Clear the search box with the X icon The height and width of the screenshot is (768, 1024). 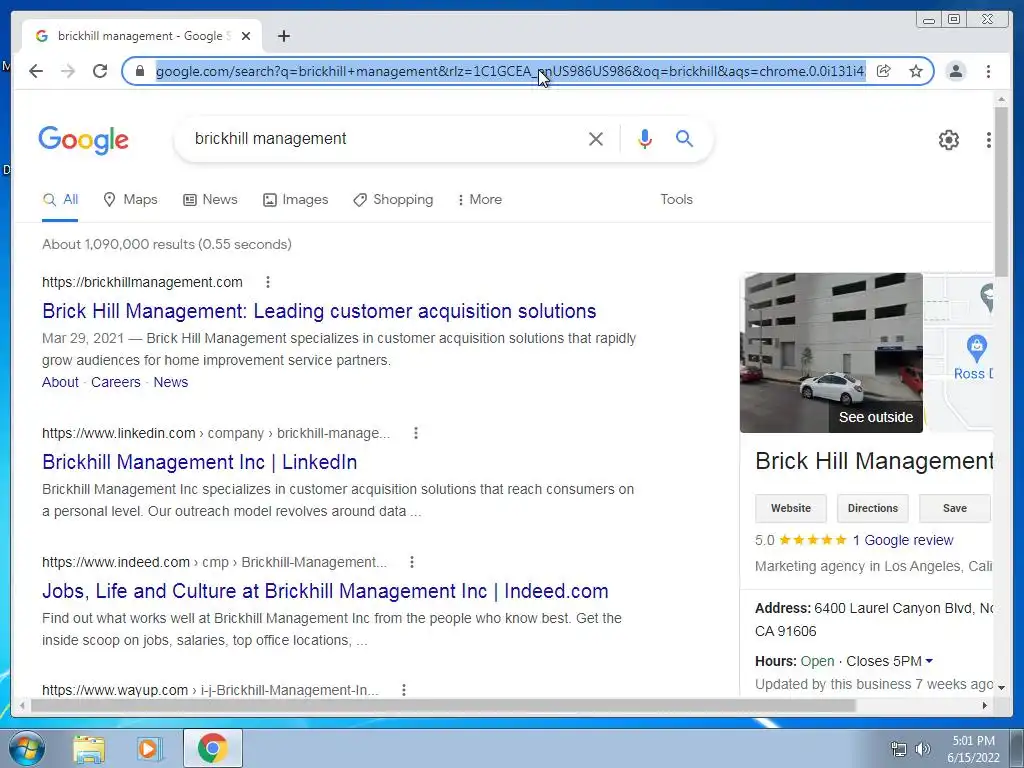click(596, 138)
